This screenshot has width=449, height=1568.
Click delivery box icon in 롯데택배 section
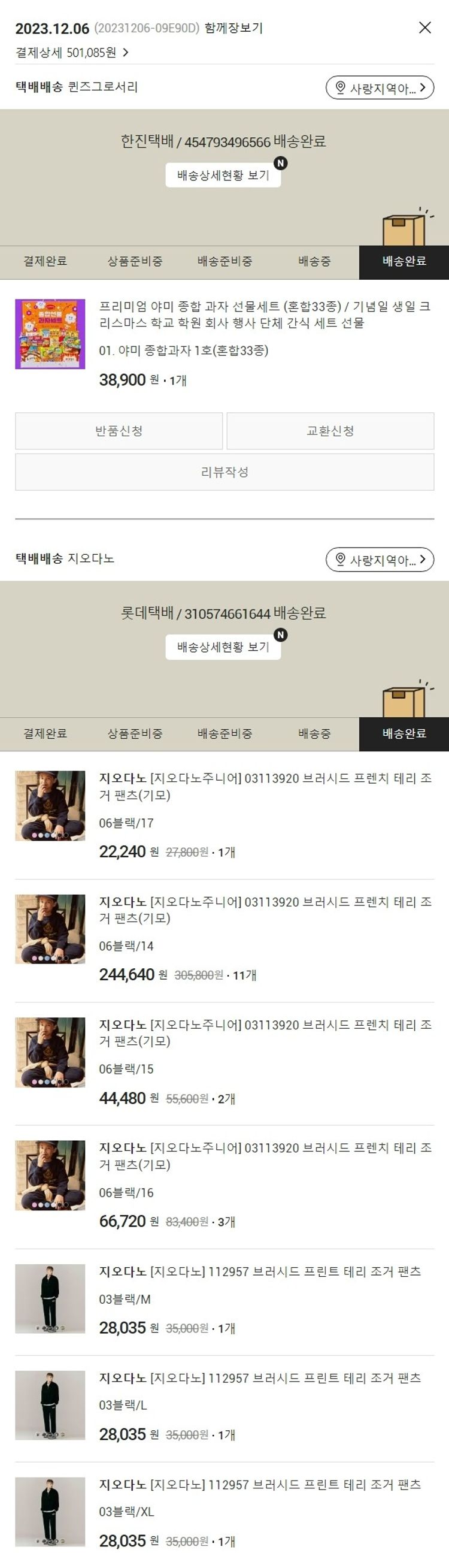(x=406, y=699)
